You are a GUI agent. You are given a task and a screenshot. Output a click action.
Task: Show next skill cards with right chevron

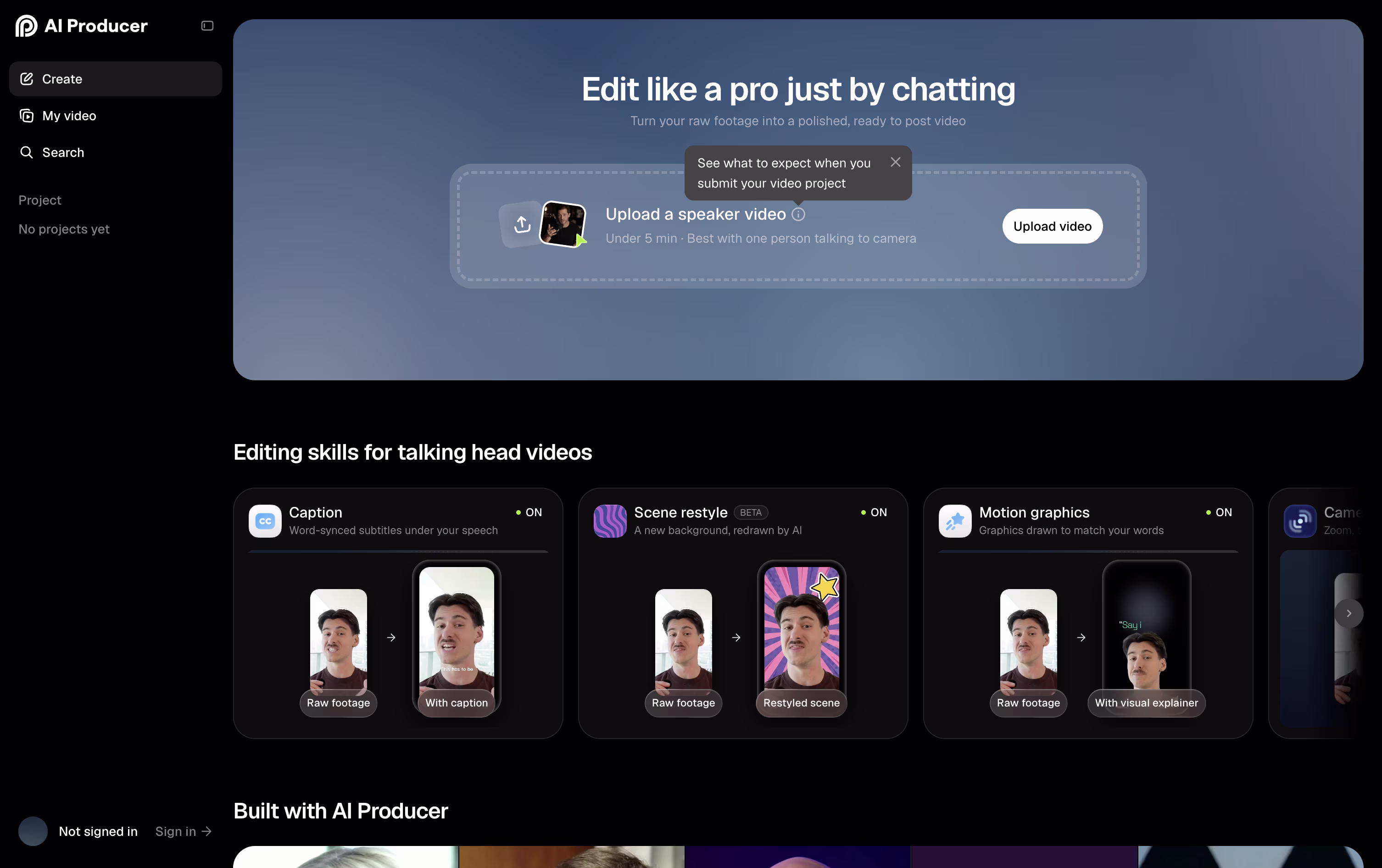(1349, 613)
